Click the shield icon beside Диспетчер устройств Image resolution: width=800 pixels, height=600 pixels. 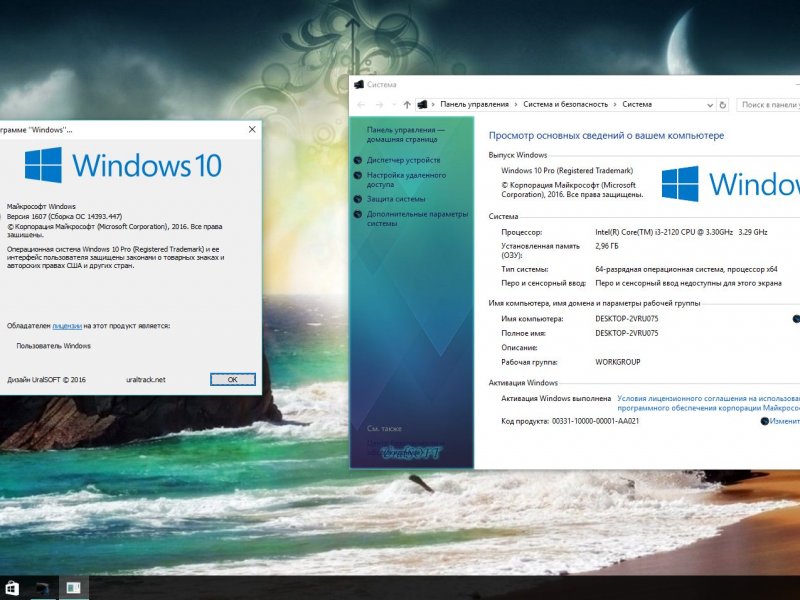(358, 160)
